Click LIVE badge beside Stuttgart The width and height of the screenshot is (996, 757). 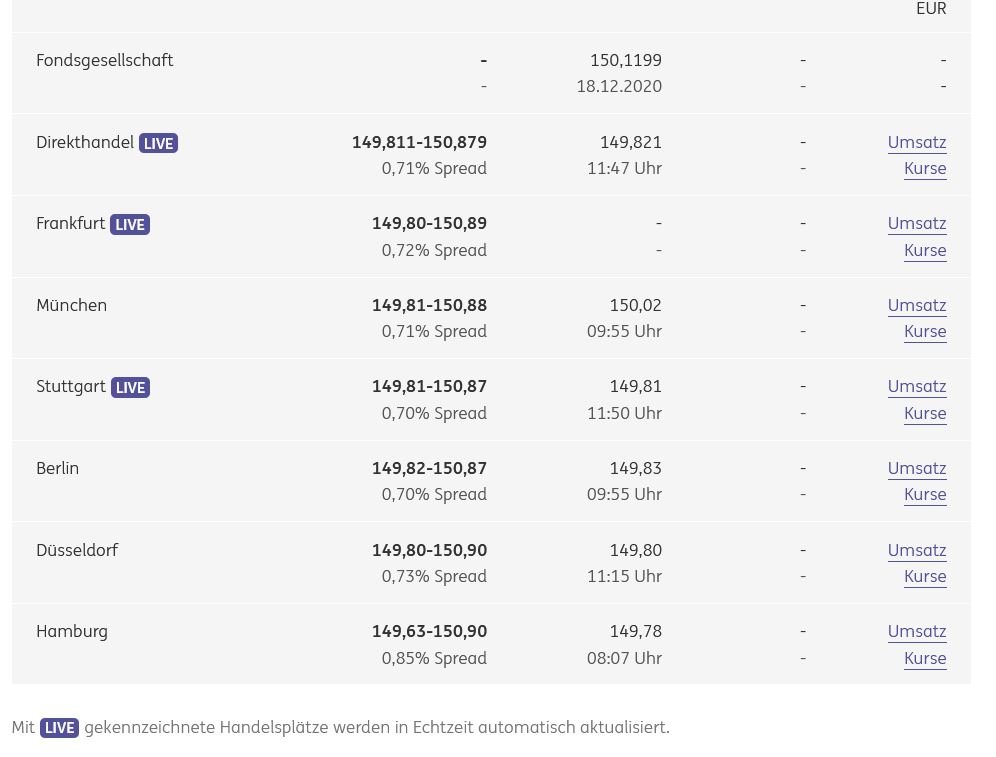[130, 388]
